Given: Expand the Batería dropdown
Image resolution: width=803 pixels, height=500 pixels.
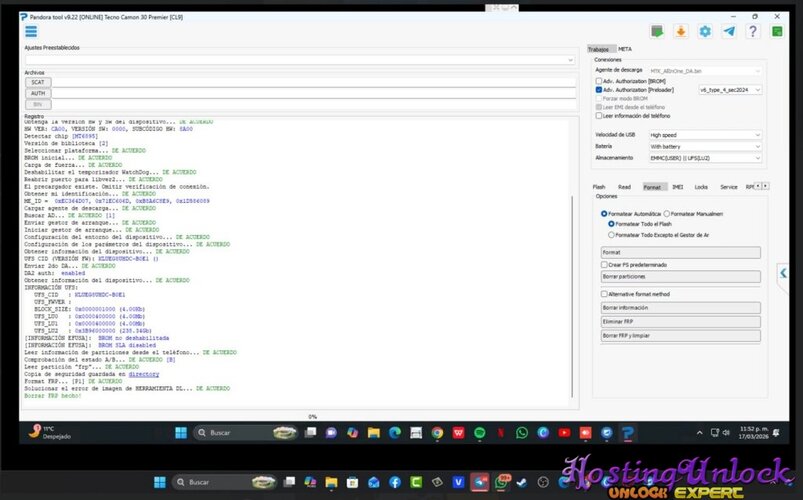Looking at the screenshot, I should pyautogui.click(x=705, y=146).
